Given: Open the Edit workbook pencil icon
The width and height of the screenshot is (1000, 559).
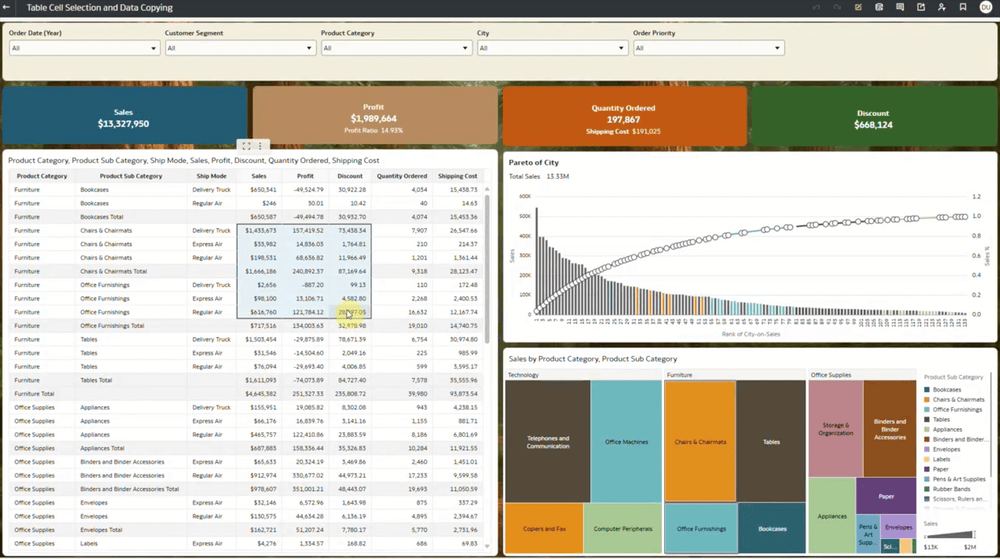Looking at the screenshot, I should pos(858,7).
